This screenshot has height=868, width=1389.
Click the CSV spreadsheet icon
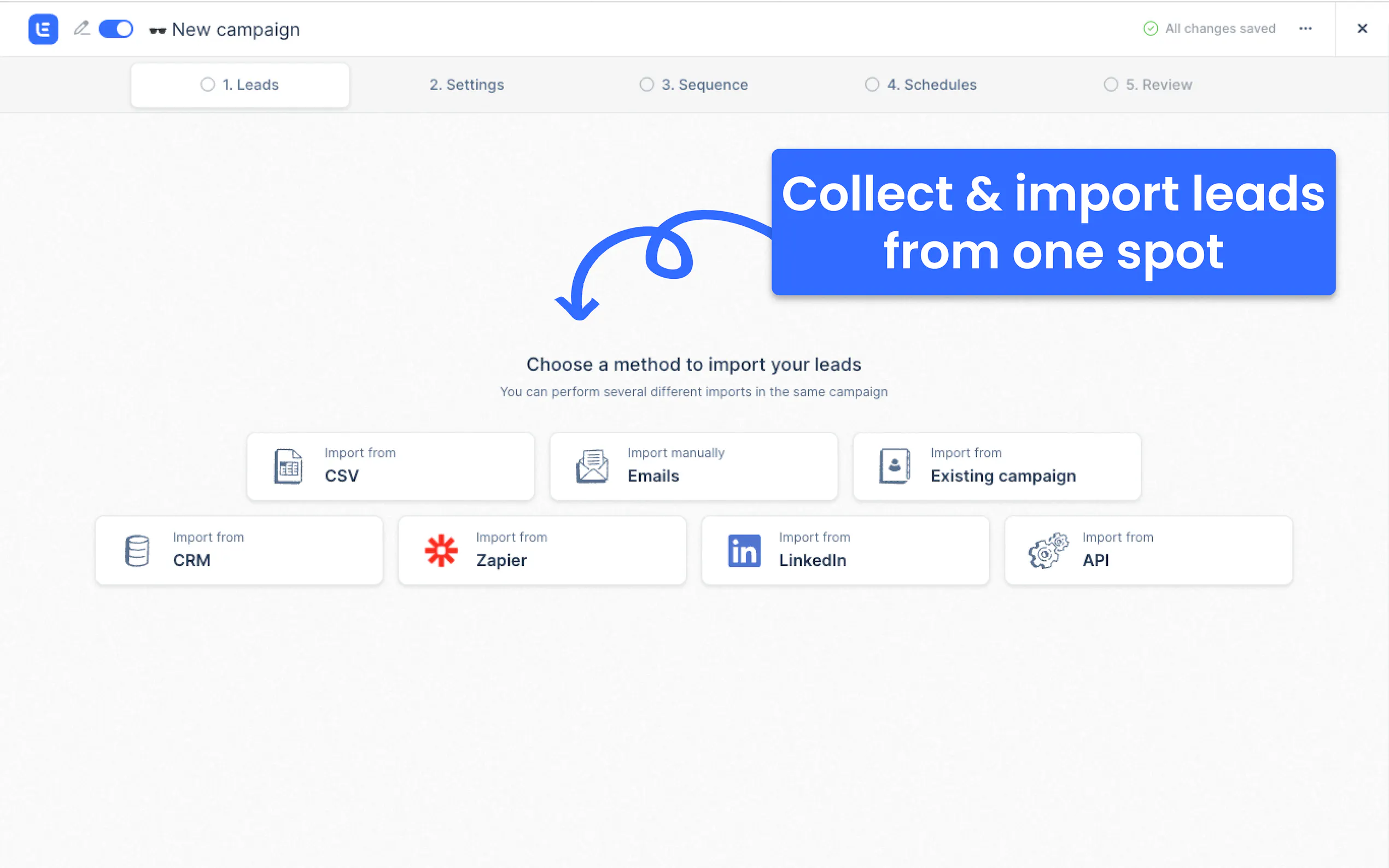(x=288, y=466)
